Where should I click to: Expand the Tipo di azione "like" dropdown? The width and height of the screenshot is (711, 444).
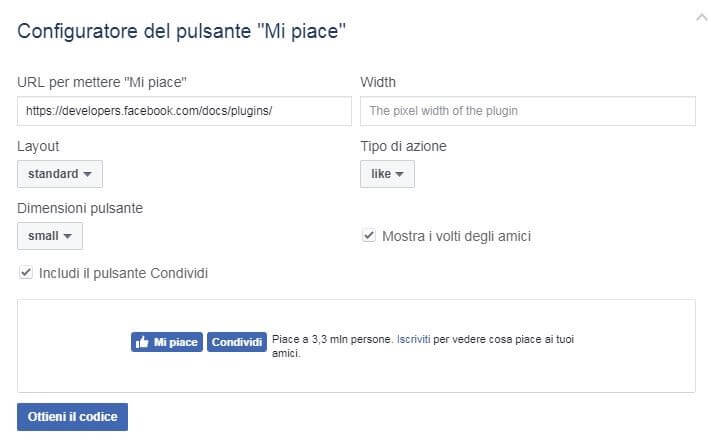(387, 174)
